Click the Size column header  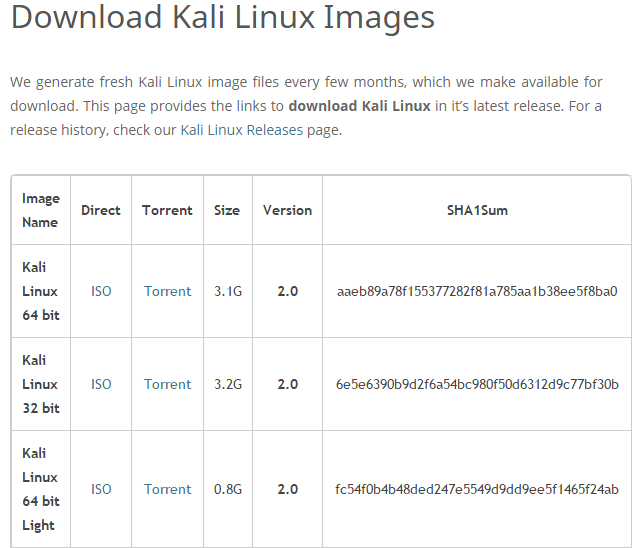click(227, 210)
